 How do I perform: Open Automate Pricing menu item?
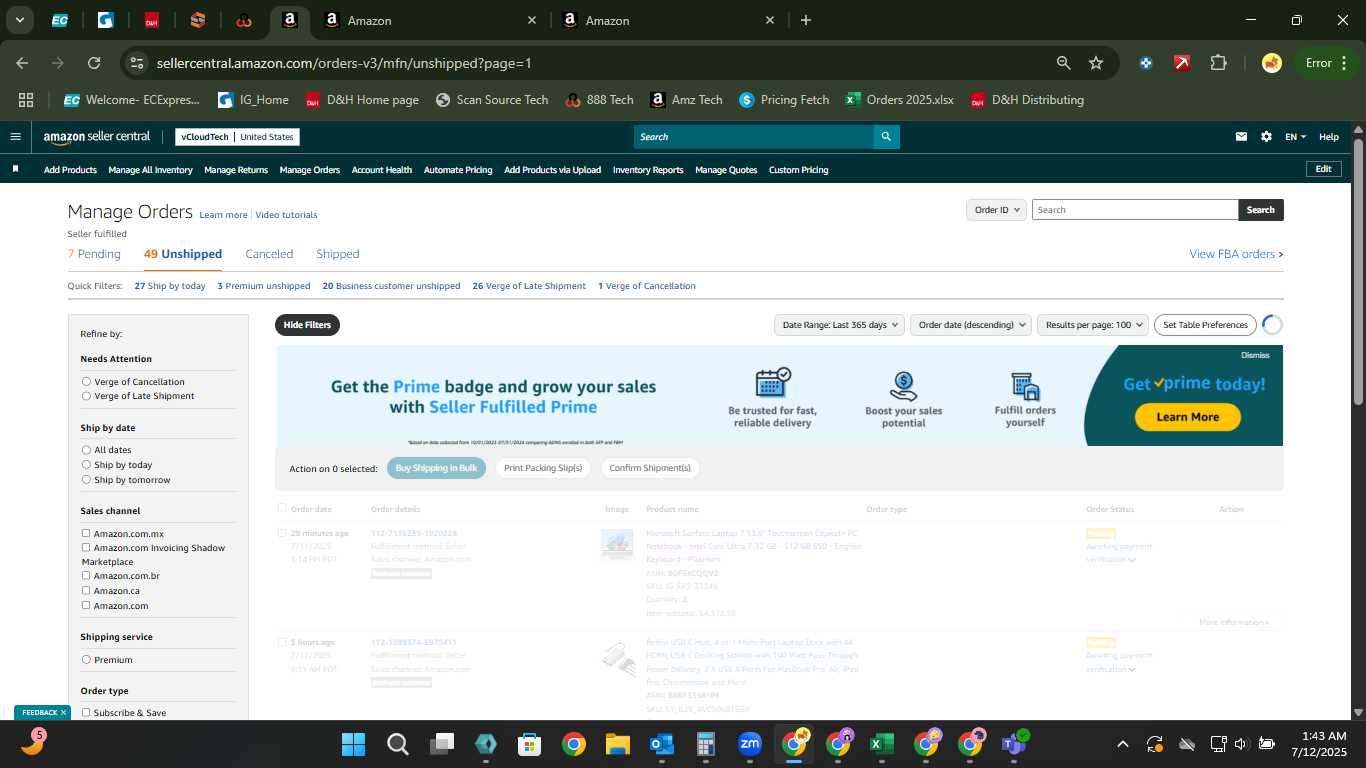458,170
